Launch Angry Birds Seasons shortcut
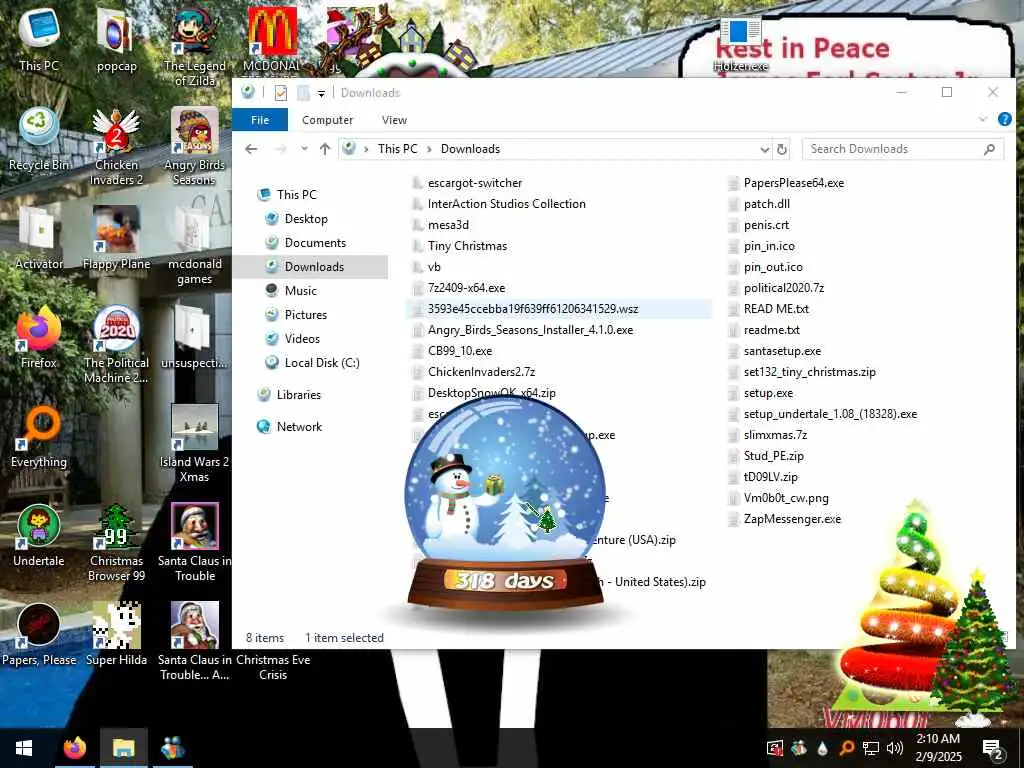Screen dimensions: 1024x768 (x=194, y=146)
